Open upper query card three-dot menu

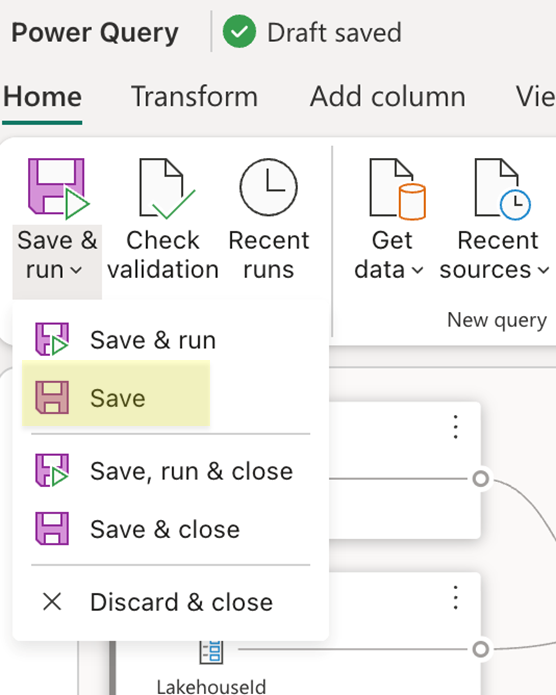click(455, 427)
